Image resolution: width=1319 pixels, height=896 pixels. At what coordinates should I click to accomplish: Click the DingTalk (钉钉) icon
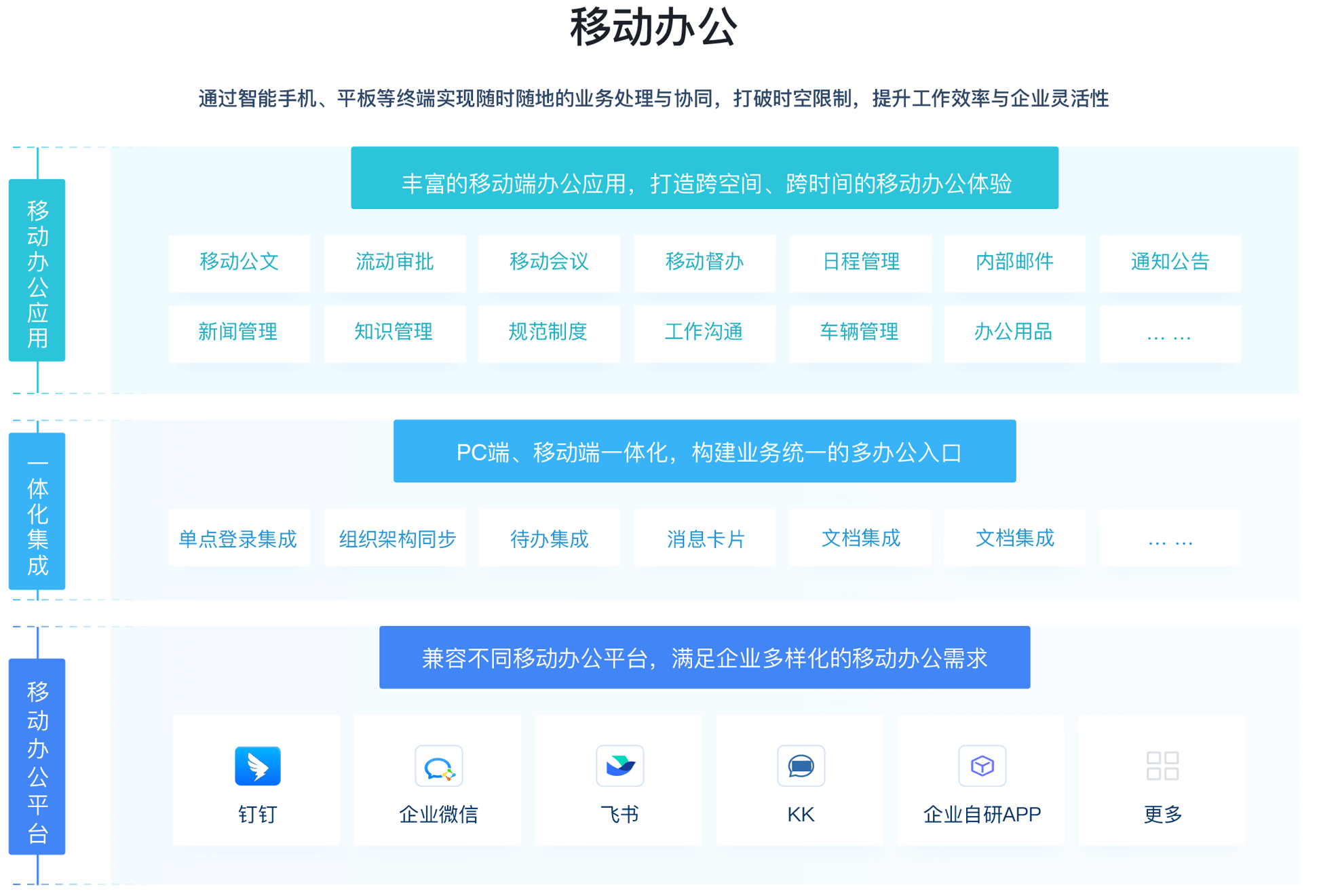point(257,766)
